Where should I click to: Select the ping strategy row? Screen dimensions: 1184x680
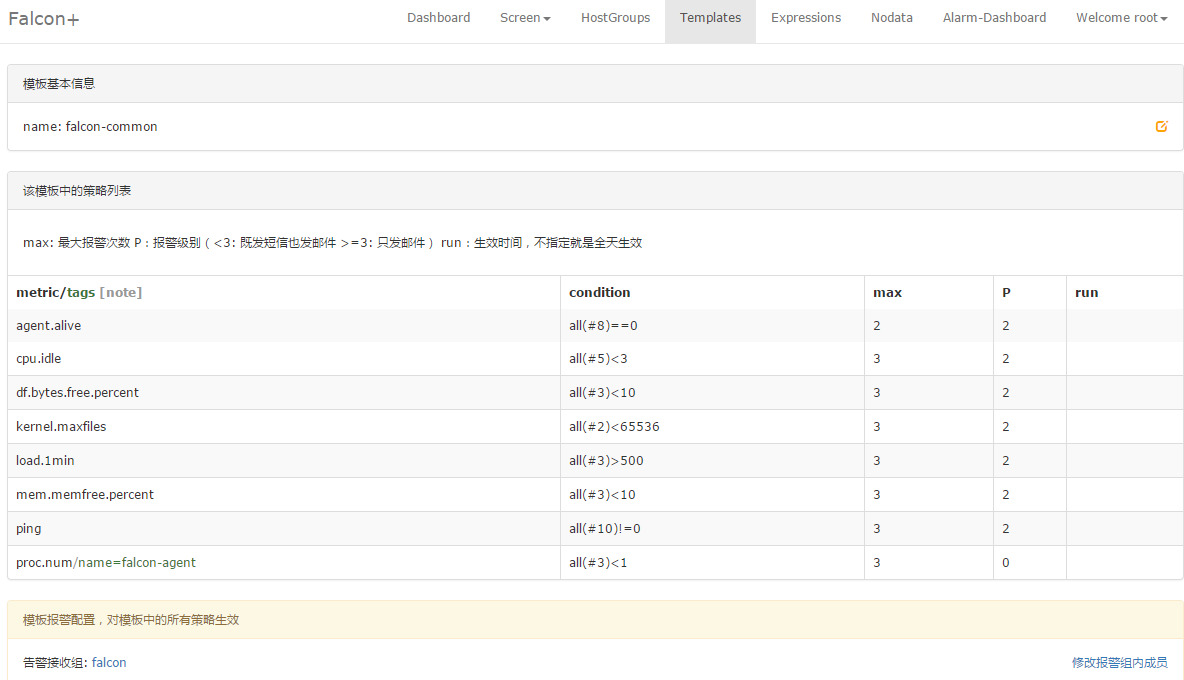tap(29, 529)
